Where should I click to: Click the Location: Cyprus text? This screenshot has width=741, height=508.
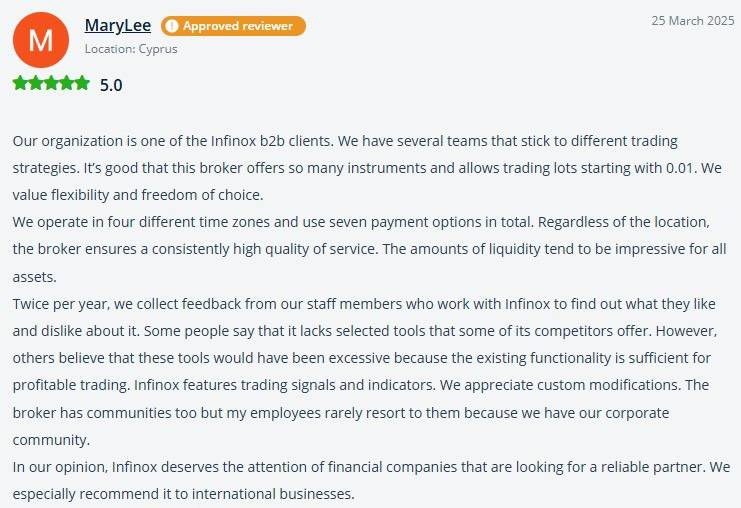(x=131, y=48)
